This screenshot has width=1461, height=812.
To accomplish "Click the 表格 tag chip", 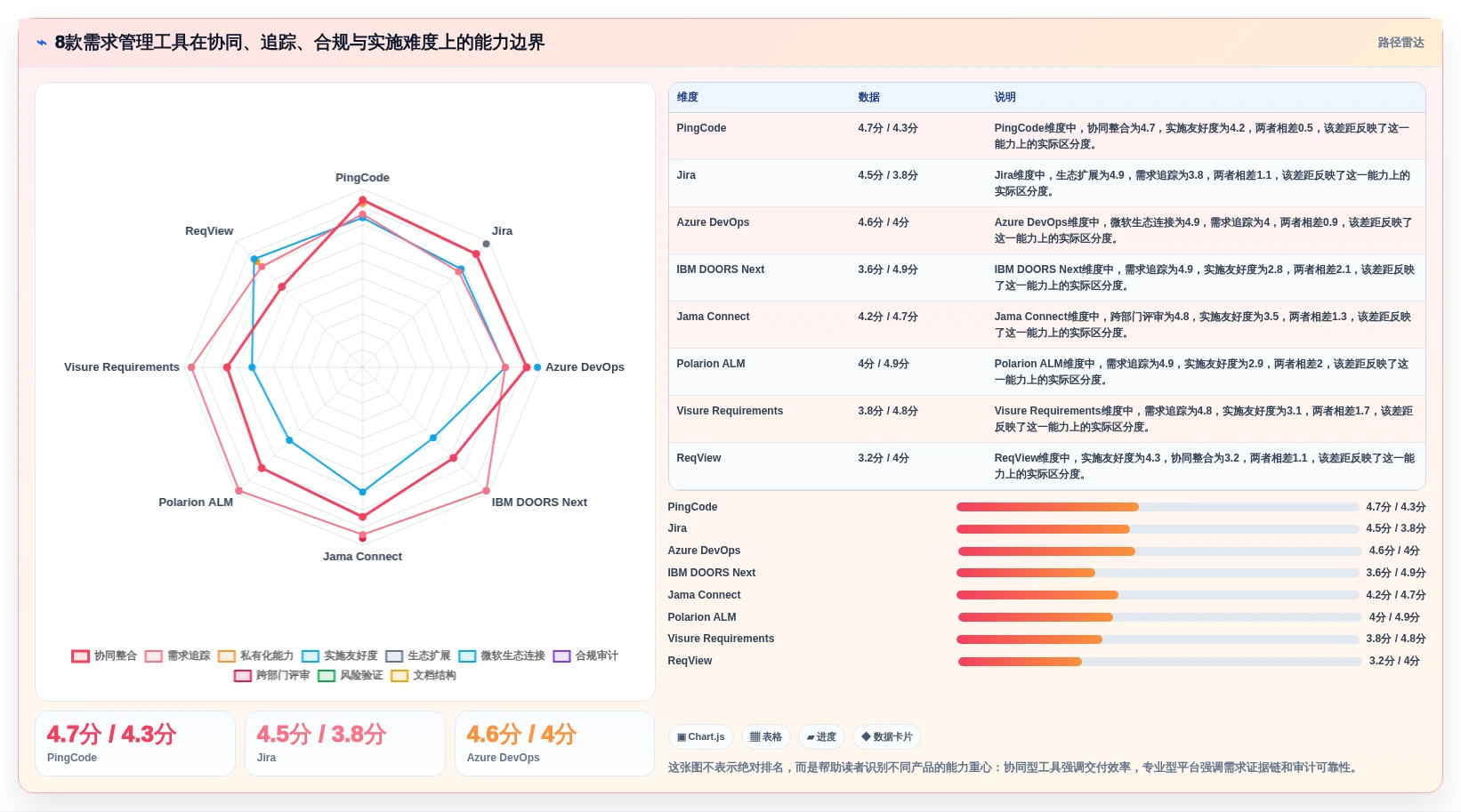I will 766,736.
